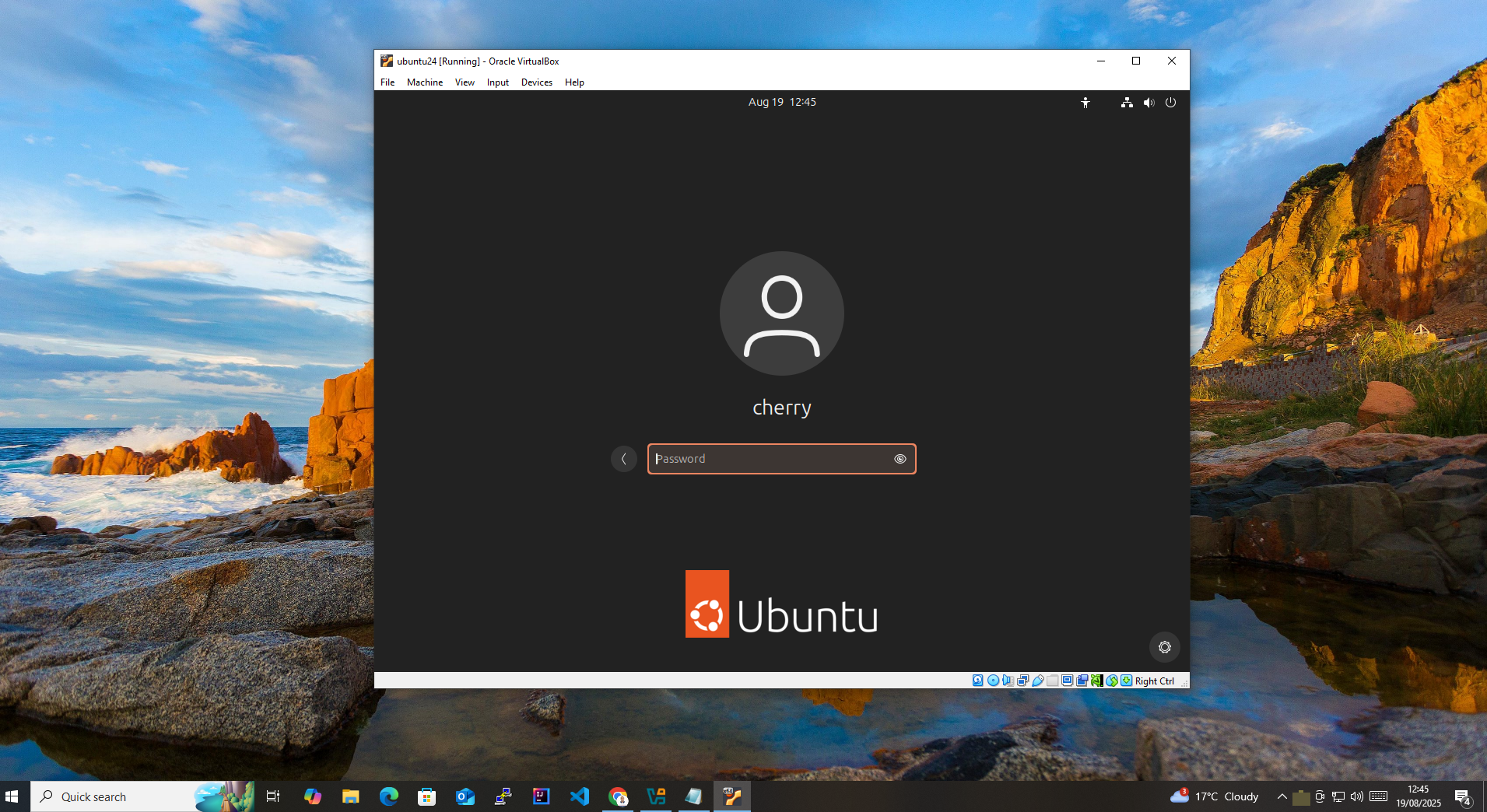Click the wired network icon in Ubuntu top bar
The image size is (1487, 812).
1127,103
